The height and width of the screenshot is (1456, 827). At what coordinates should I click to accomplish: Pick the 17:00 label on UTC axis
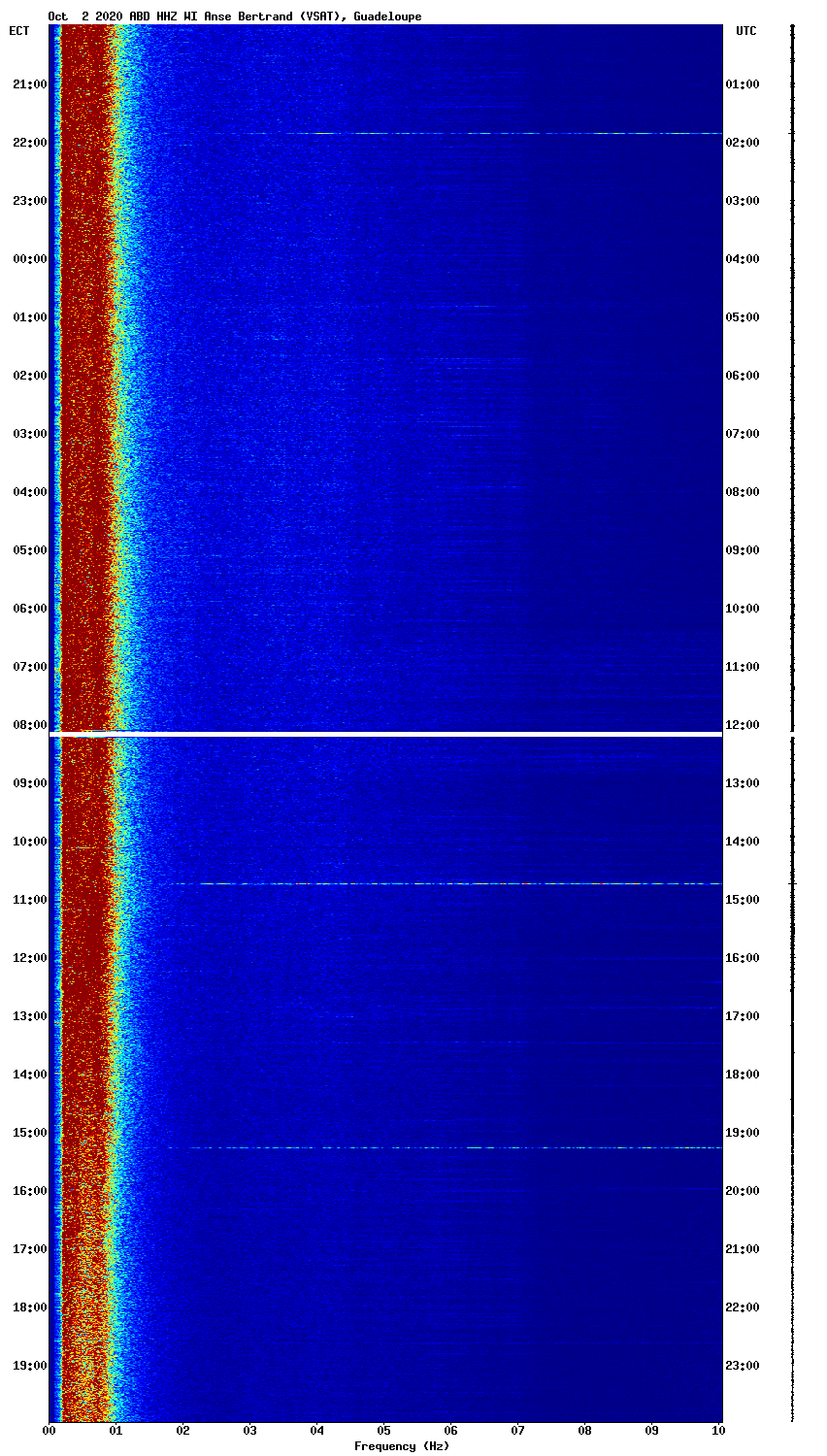743,1016
